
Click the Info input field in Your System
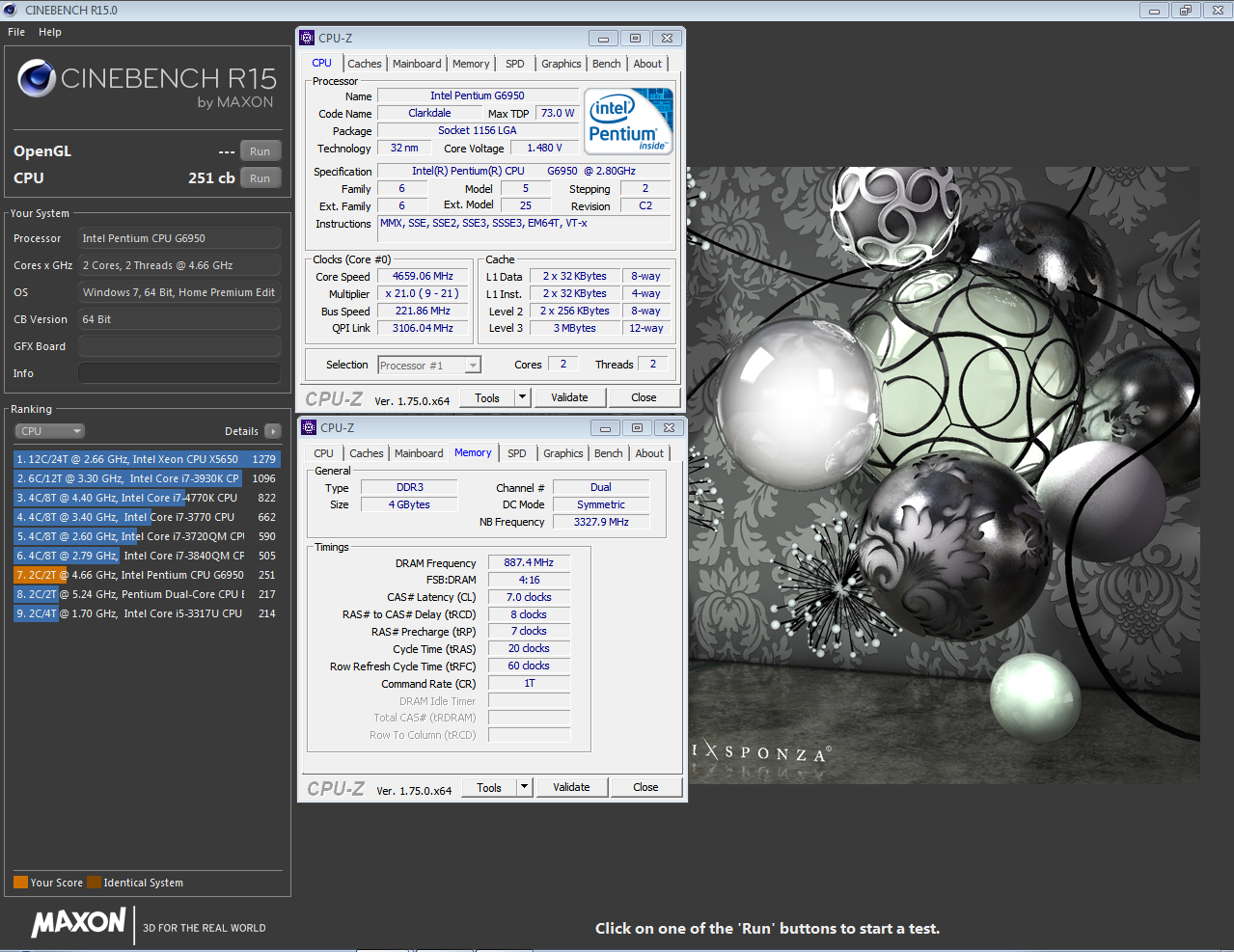[179, 373]
